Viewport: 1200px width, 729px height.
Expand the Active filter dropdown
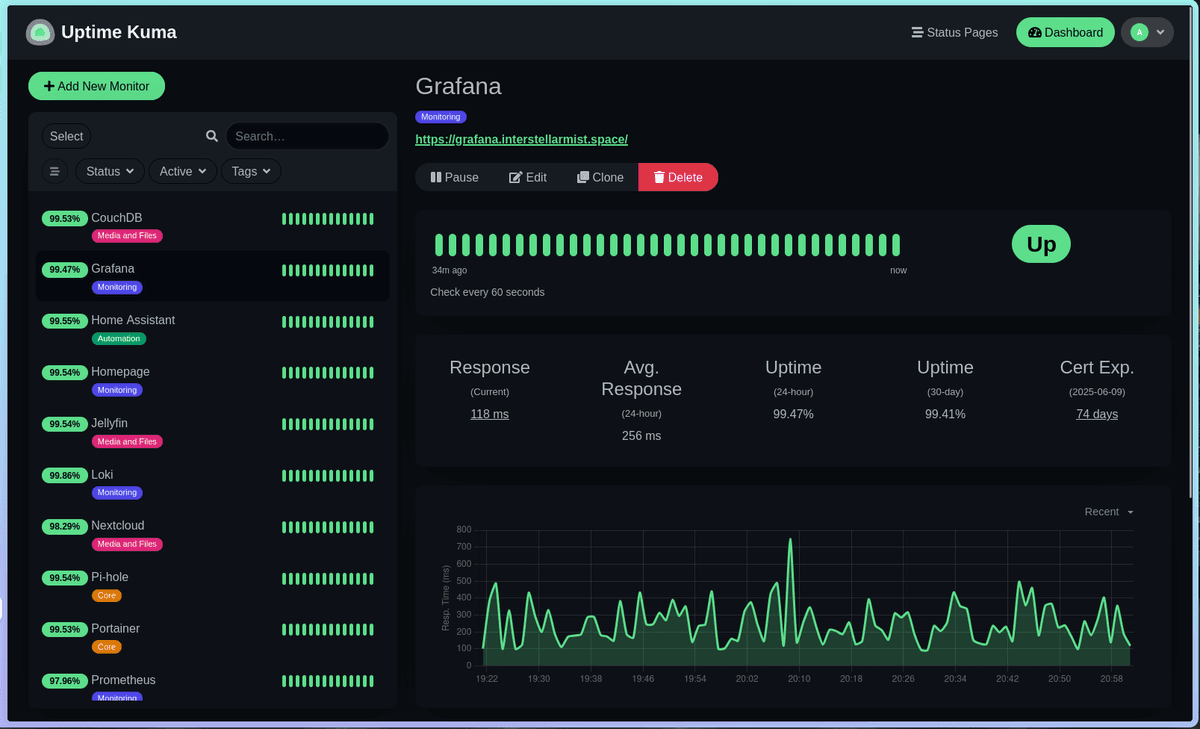[x=183, y=171]
